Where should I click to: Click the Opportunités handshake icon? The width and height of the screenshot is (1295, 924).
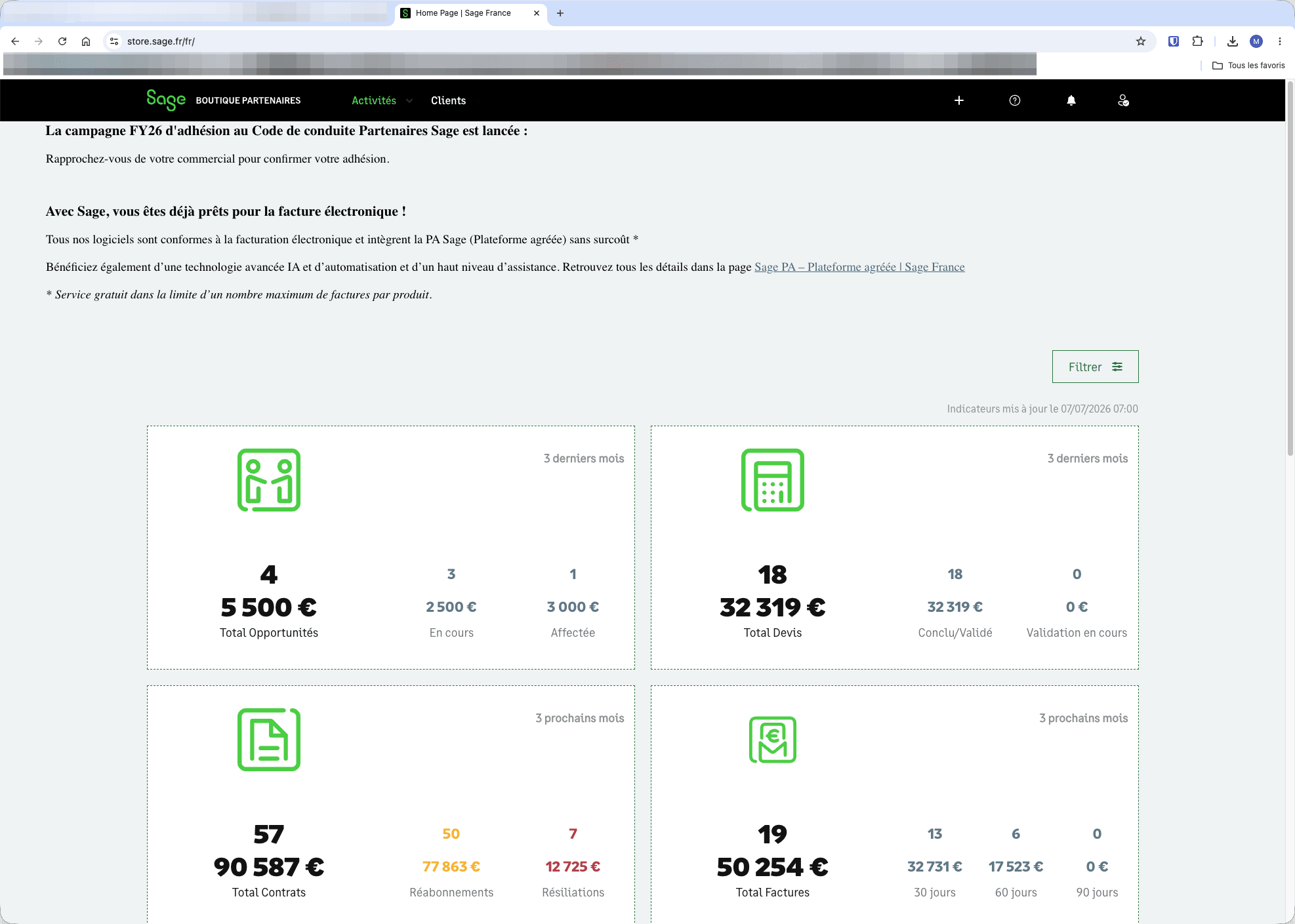pyautogui.click(x=269, y=480)
